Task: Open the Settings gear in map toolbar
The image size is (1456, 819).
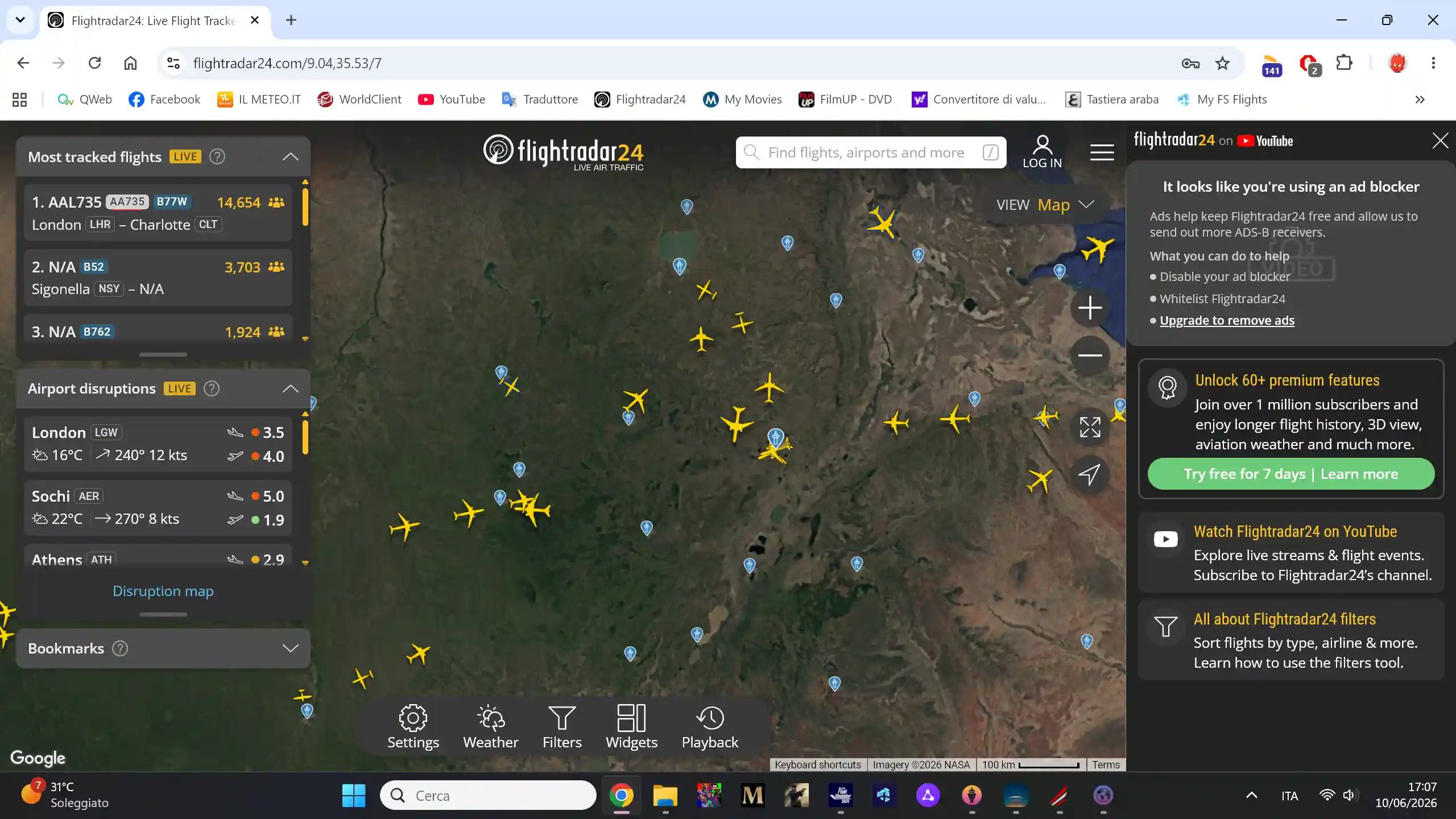Action: (413, 727)
